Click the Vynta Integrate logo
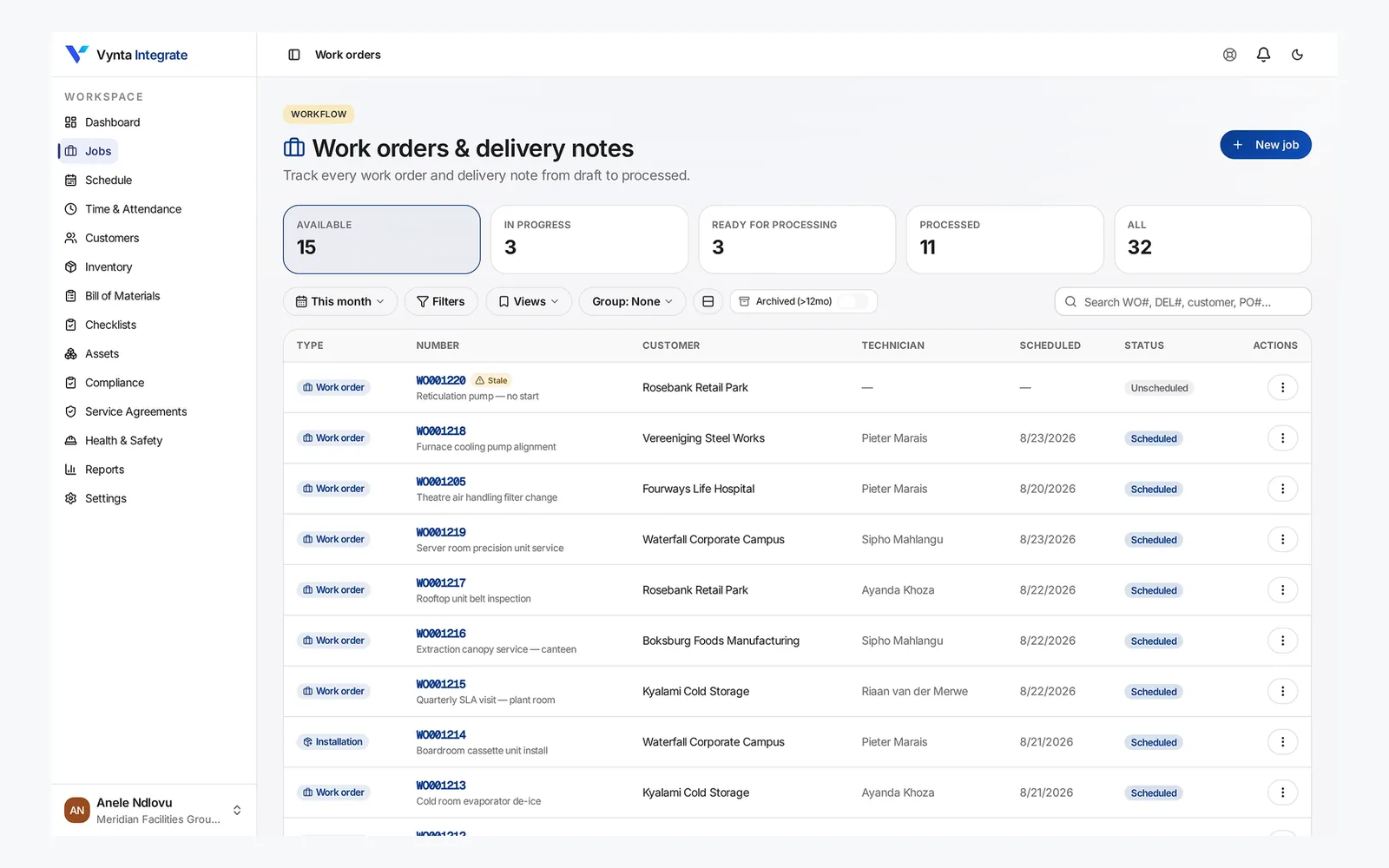 coord(127,55)
